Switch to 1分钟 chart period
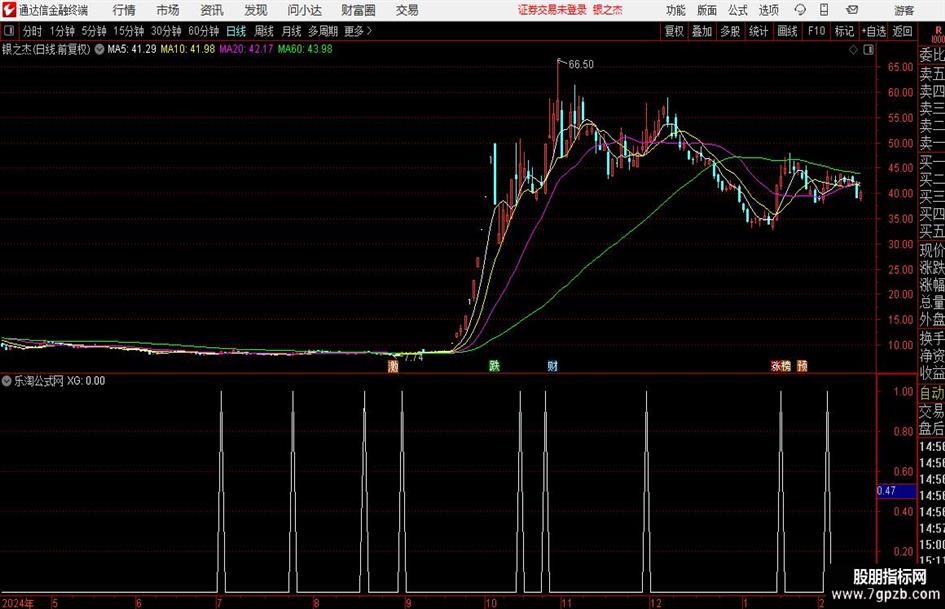This screenshot has width=945, height=609. pos(62,31)
